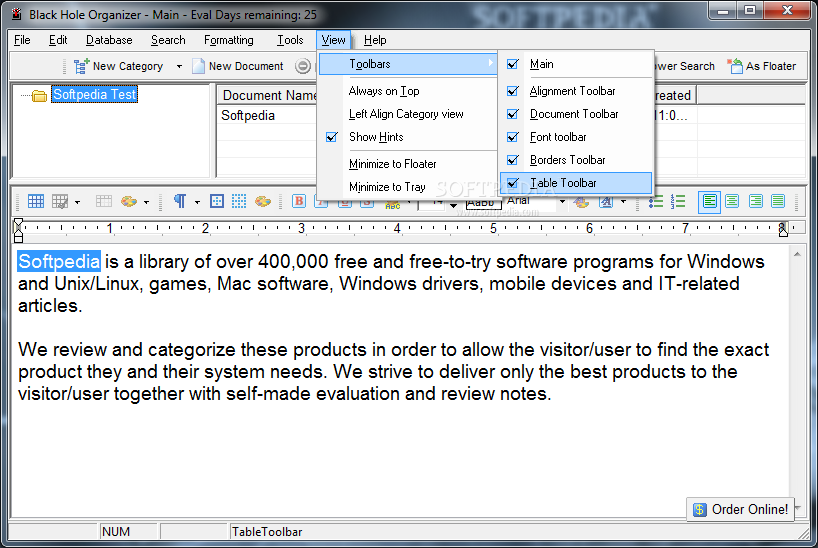
Task: Justify the text alignment
Action: point(778,201)
